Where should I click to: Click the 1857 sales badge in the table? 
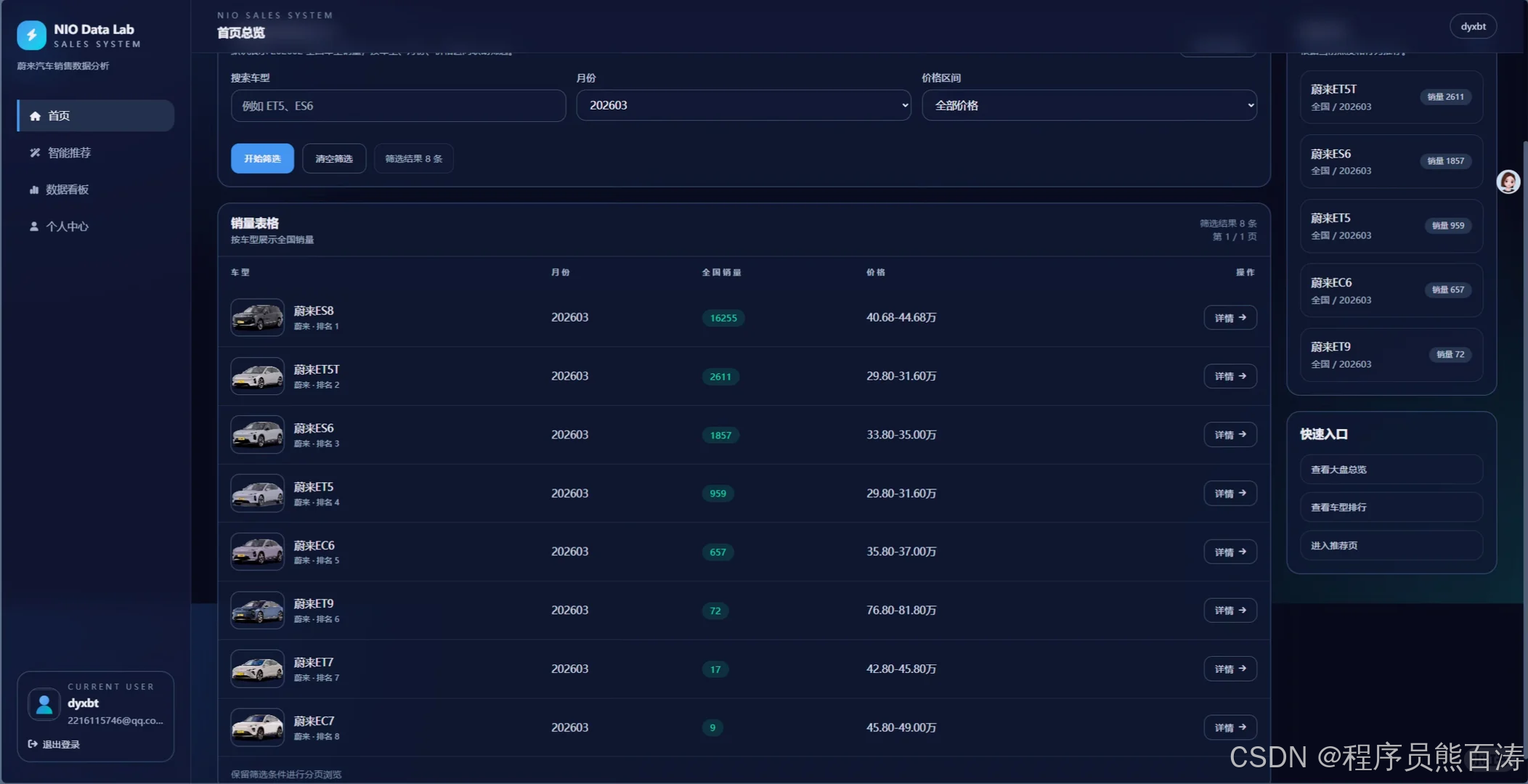tap(720, 436)
